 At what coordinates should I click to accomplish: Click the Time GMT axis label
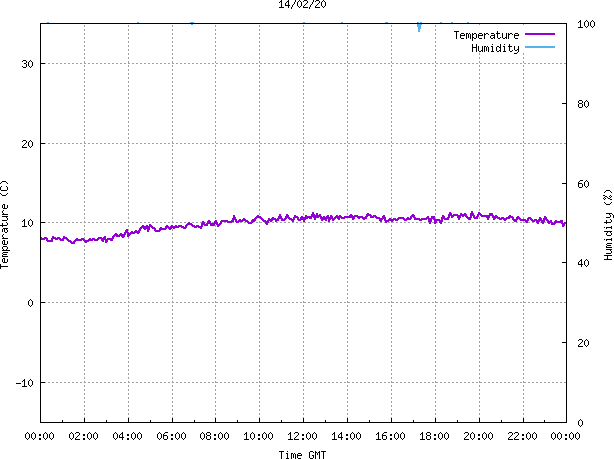pyautogui.click(x=302, y=455)
